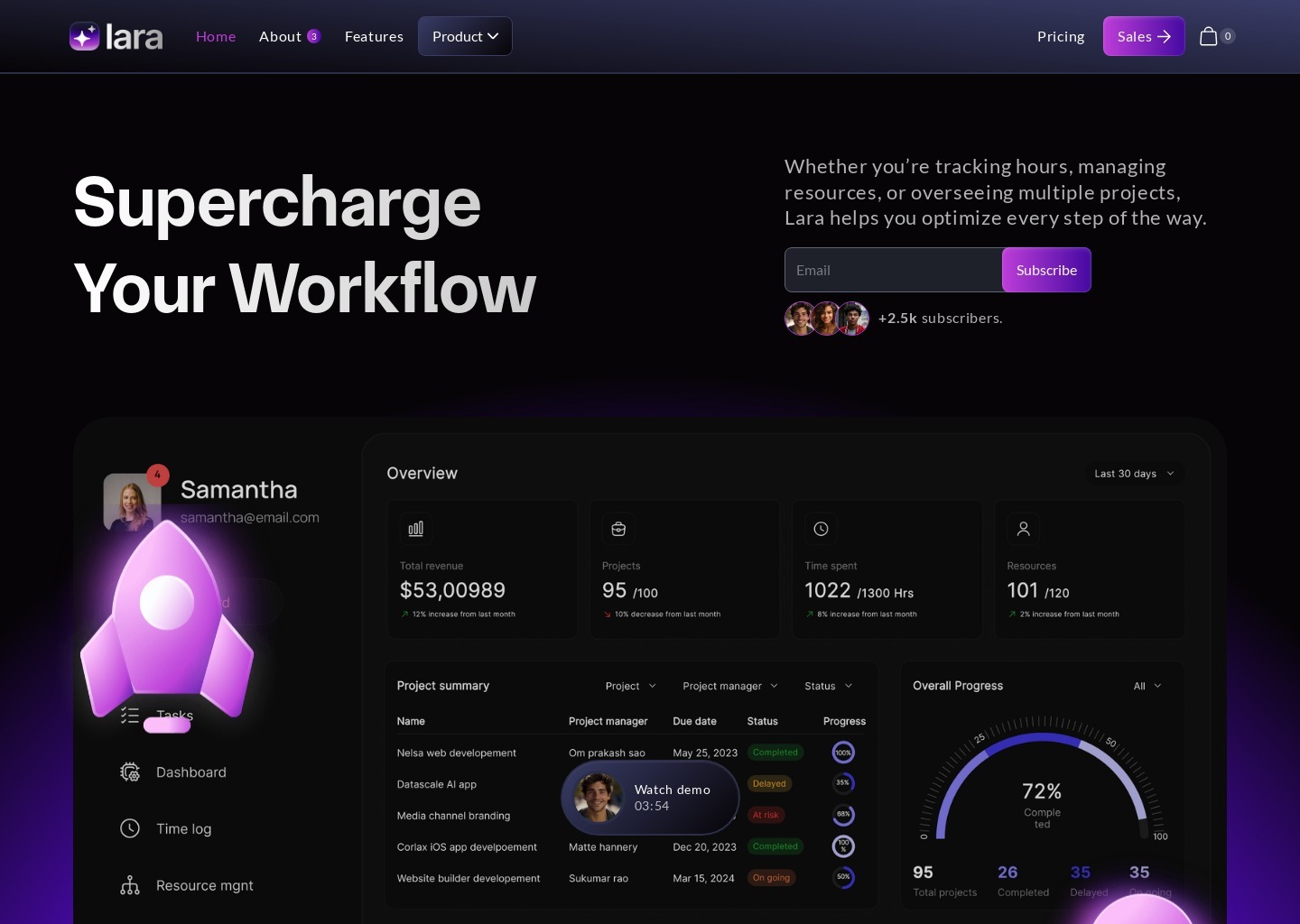Play the Watch demo video button
This screenshot has height=924, width=1300.
(650, 798)
